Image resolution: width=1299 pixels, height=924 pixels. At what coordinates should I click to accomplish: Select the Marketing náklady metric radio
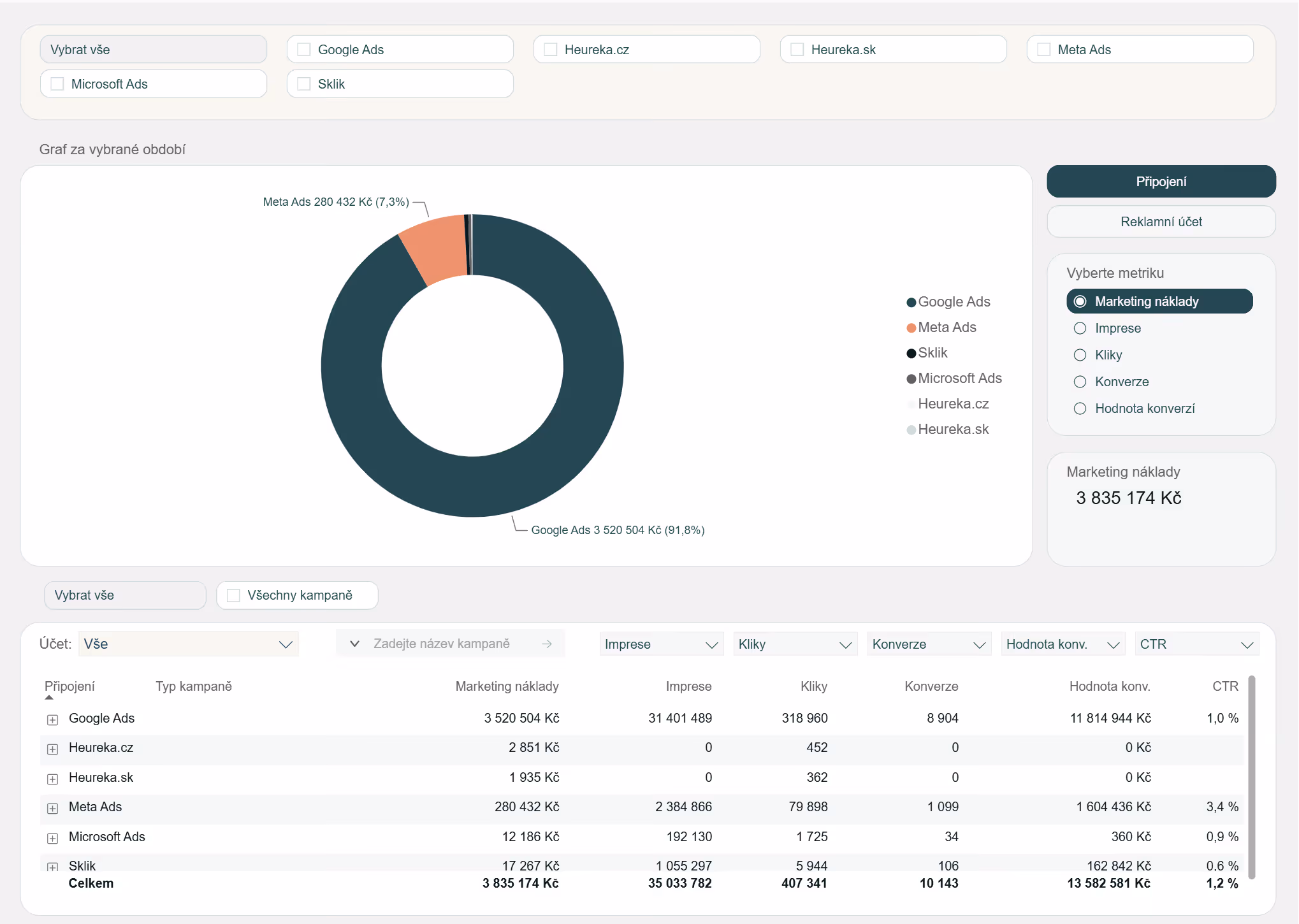[1080, 301]
